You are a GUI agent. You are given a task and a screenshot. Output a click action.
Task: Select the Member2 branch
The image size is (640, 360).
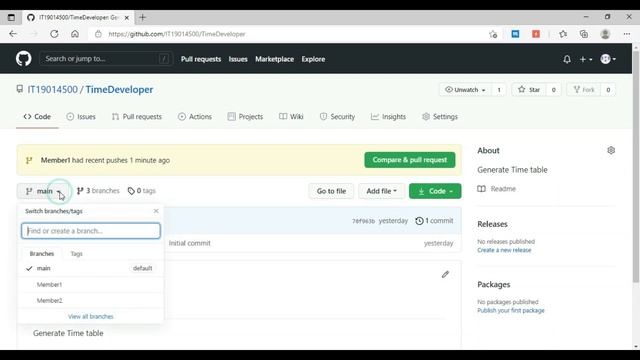coord(91,300)
